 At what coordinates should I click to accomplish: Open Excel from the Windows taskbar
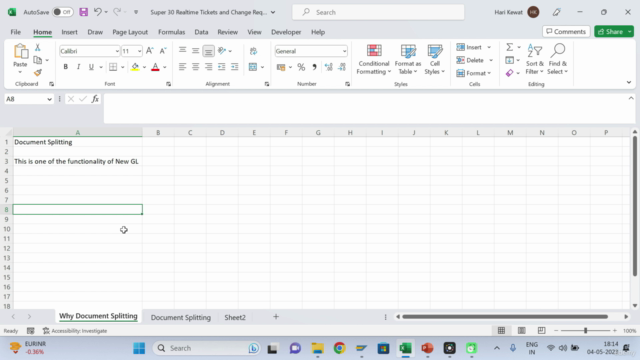[405, 348]
